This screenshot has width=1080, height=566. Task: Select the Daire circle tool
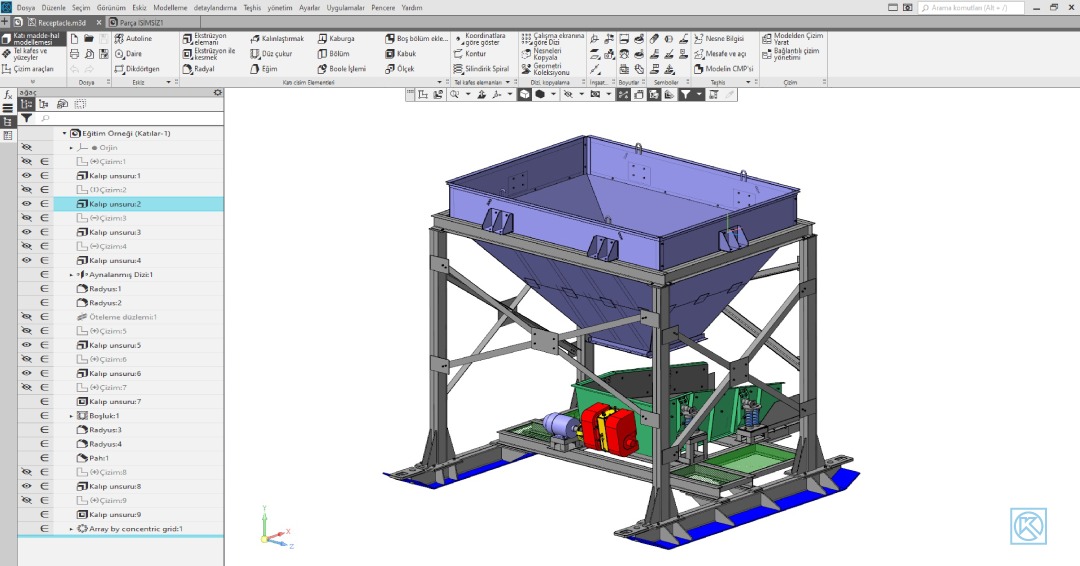(128, 54)
